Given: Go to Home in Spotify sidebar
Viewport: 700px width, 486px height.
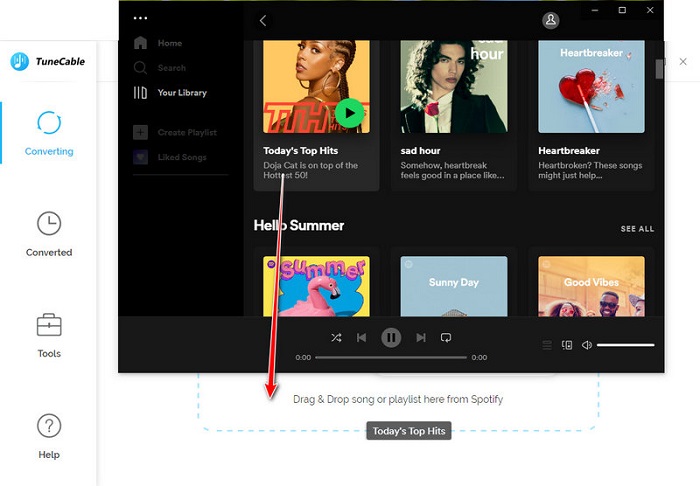Looking at the screenshot, I should click(x=170, y=43).
